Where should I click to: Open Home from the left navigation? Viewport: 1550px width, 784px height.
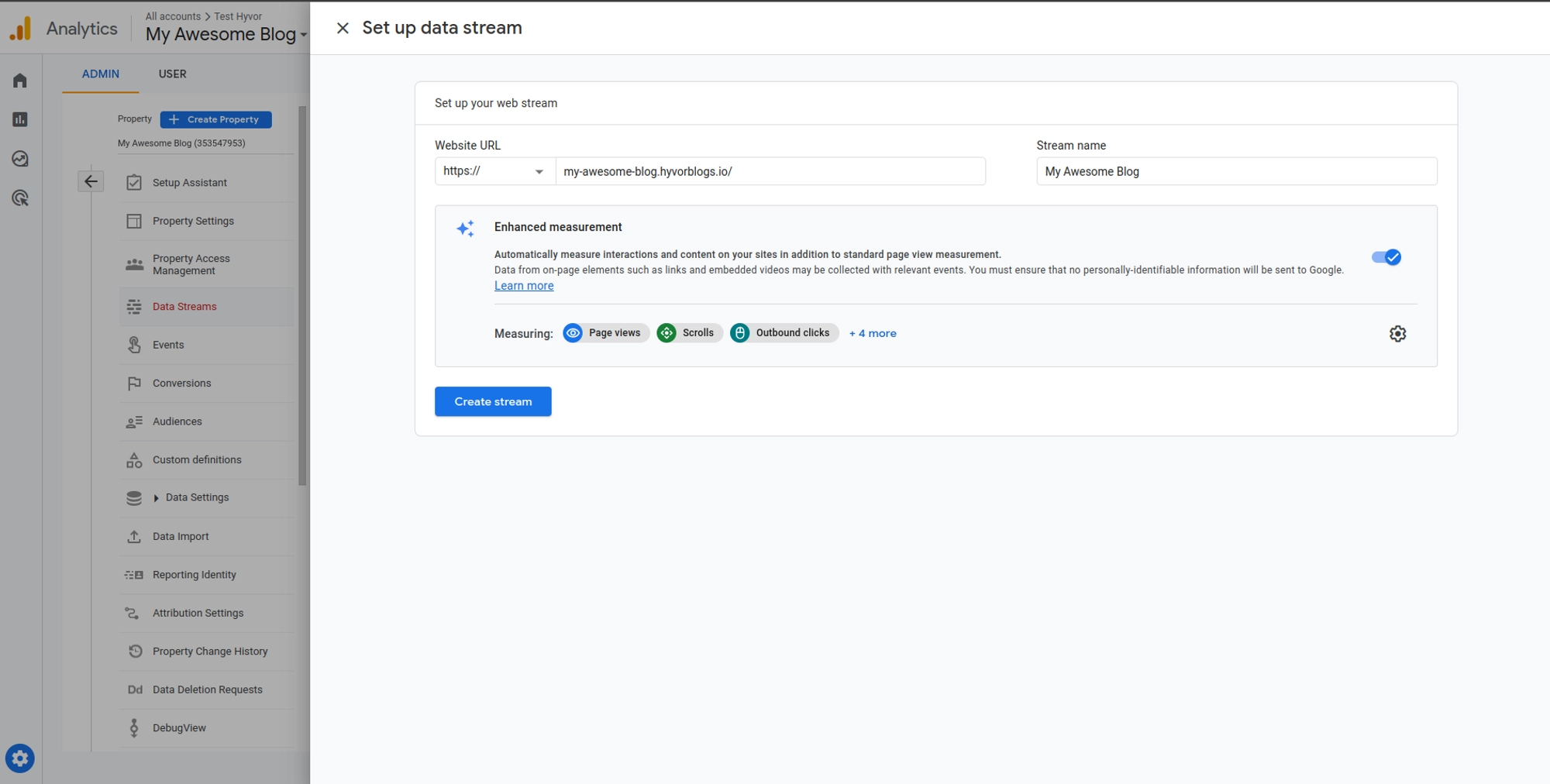point(20,81)
